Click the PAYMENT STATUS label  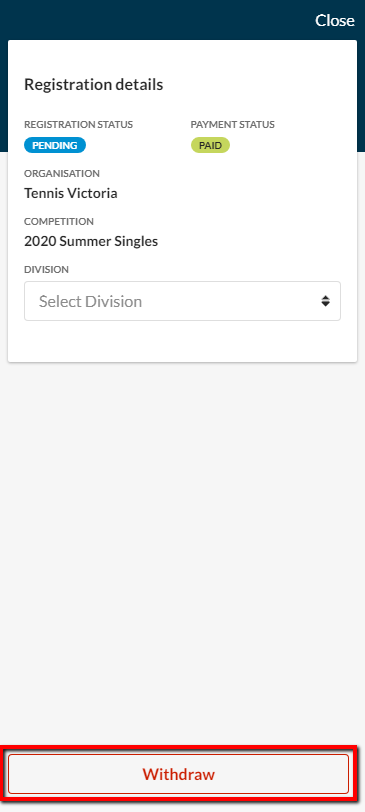pyautogui.click(x=232, y=125)
